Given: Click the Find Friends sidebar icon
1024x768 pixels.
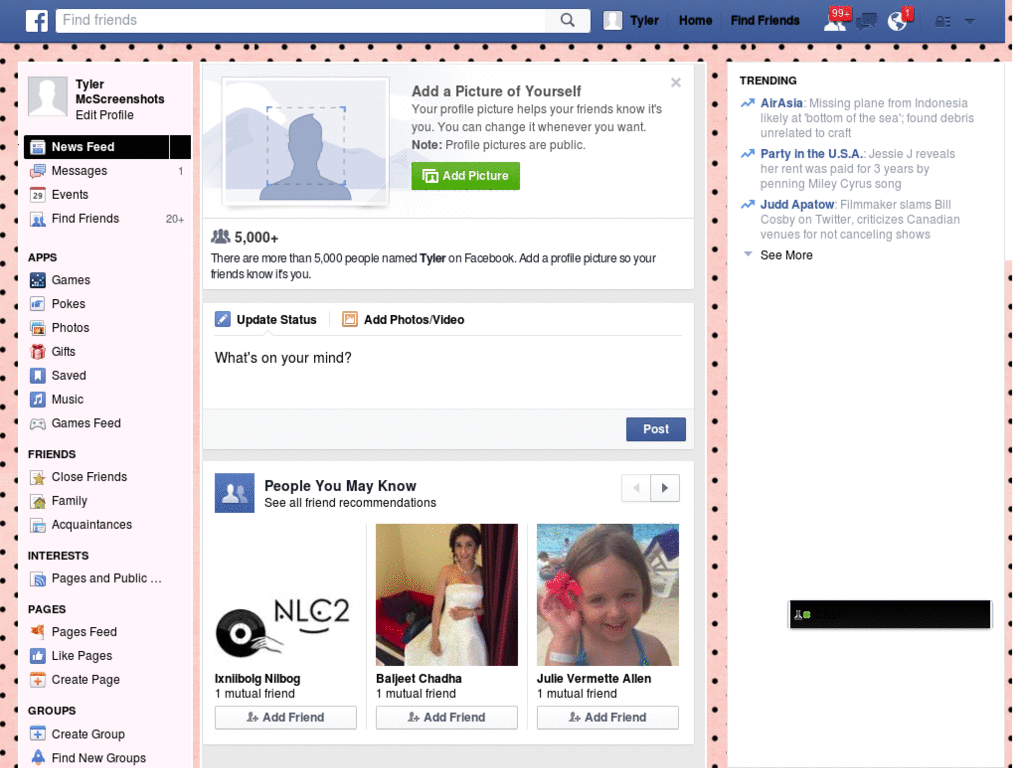Looking at the screenshot, I should coord(38,219).
